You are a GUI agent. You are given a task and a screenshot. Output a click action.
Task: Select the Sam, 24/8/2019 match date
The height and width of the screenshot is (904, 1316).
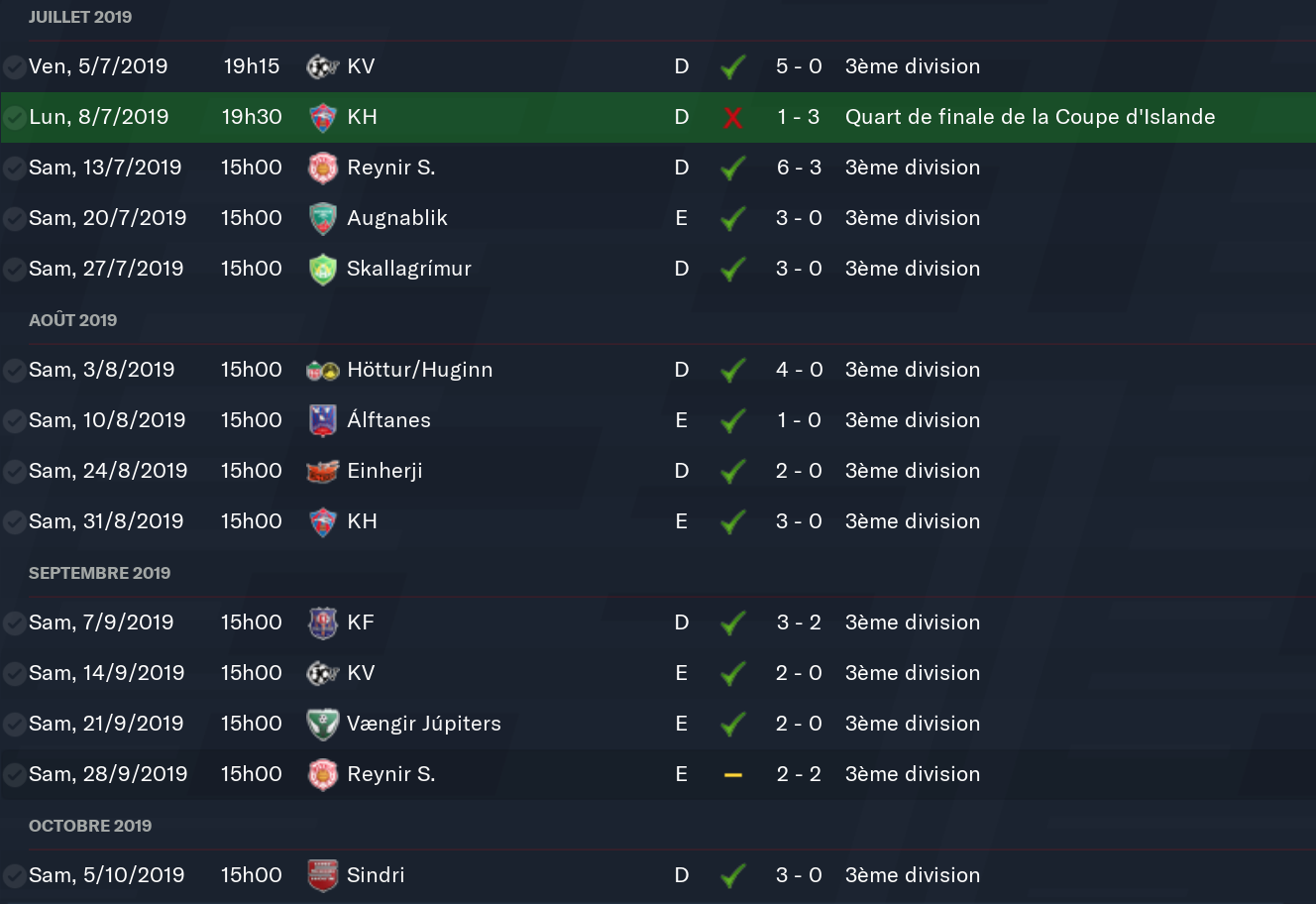click(108, 471)
